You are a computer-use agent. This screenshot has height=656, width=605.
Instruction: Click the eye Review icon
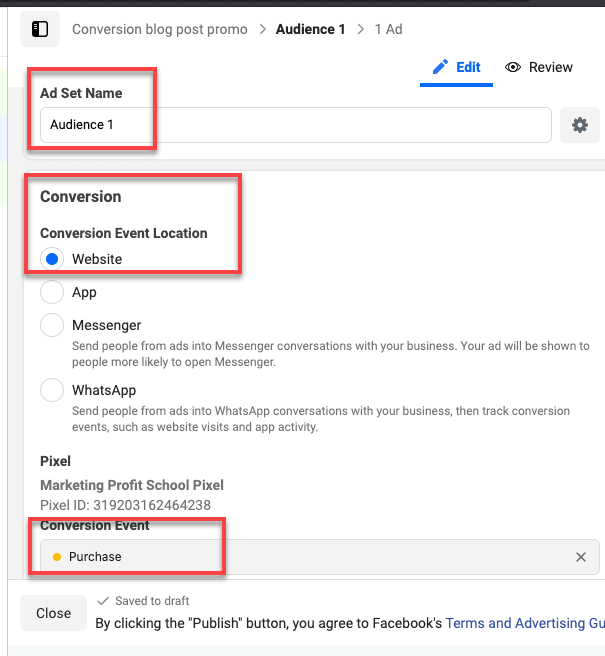[x=514, y=67]
